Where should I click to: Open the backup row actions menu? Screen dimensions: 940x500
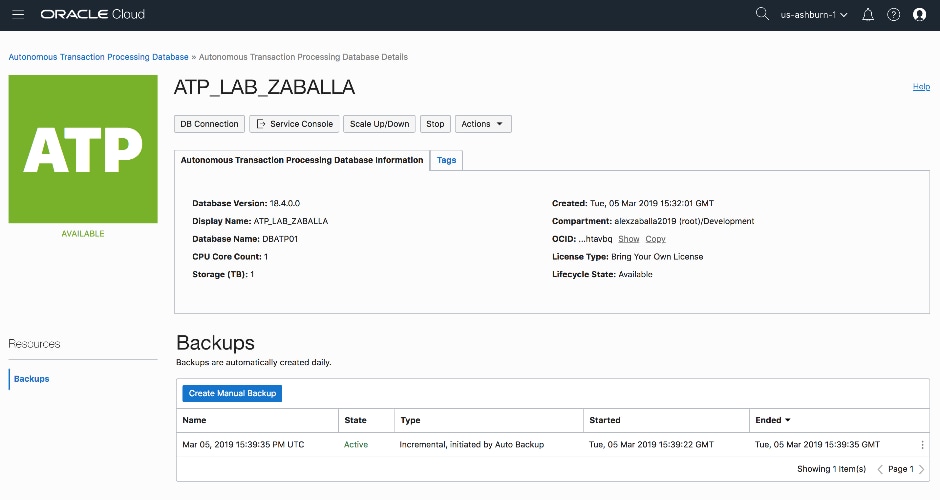pyautogui.click(x=922, y=444)
